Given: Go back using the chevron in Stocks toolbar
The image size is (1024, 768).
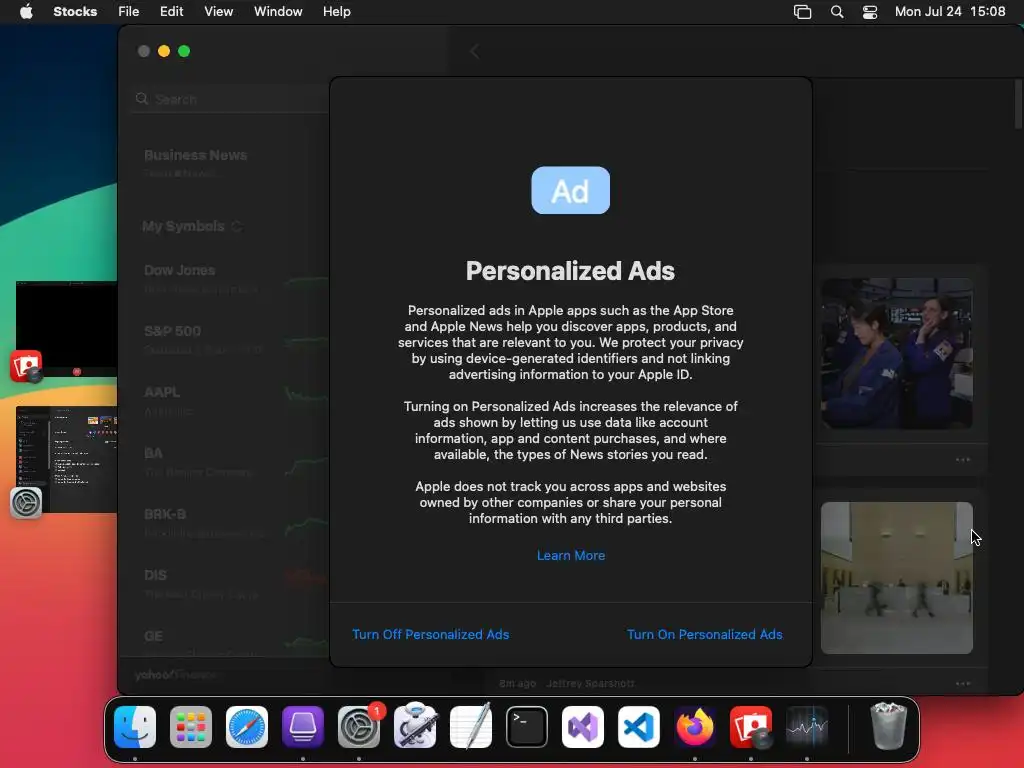Looking at the screenshot, I should click(x=475, y=51).
